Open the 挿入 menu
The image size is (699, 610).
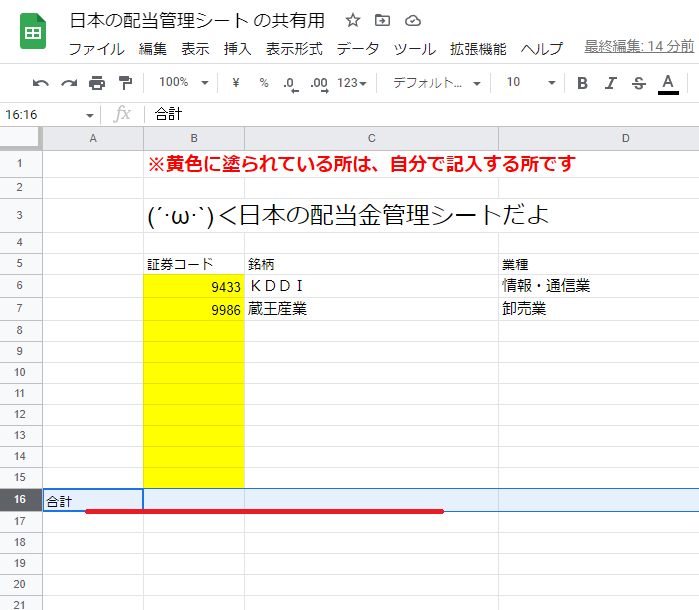238,48
